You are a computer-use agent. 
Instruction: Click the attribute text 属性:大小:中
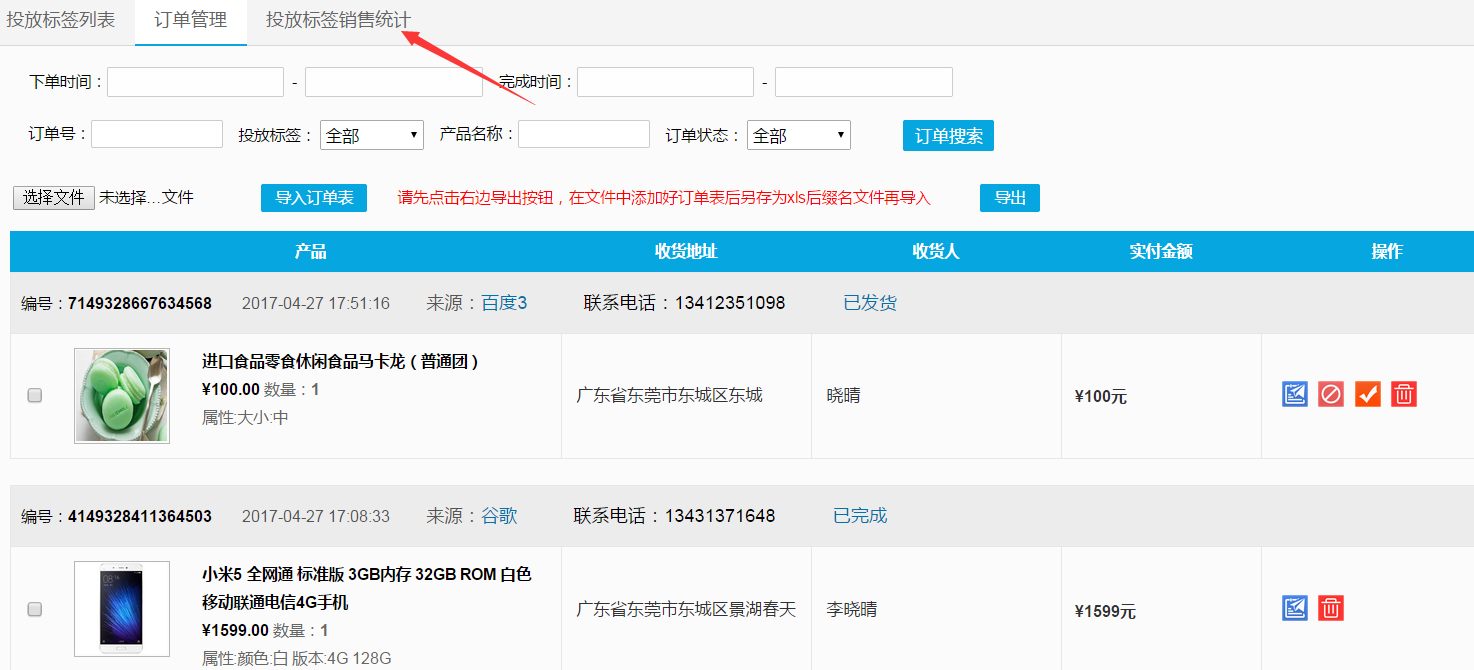[245, 418]
